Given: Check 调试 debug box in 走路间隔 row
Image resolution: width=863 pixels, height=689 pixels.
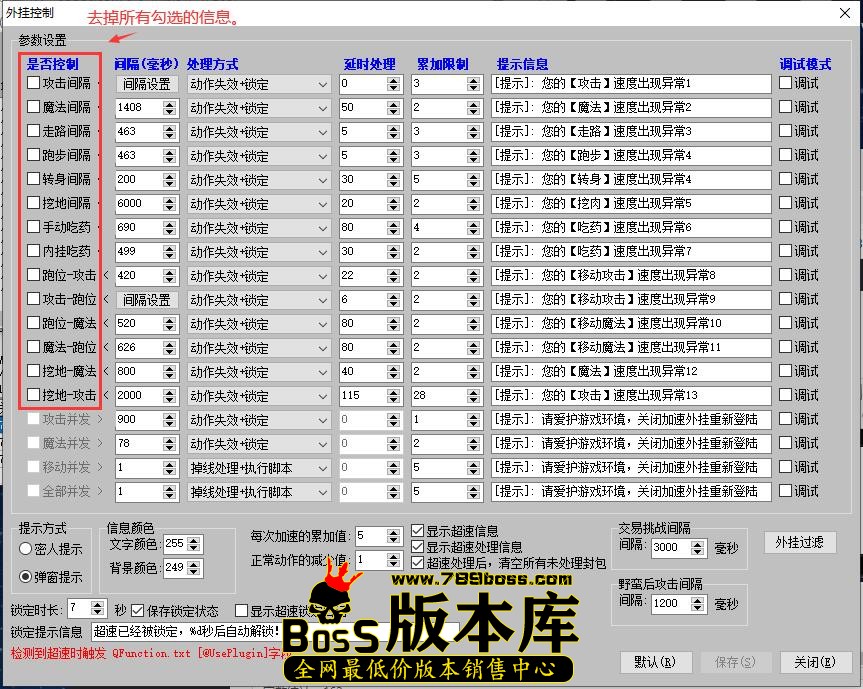Looking at the screenshot, I should [x=786, y=131].
